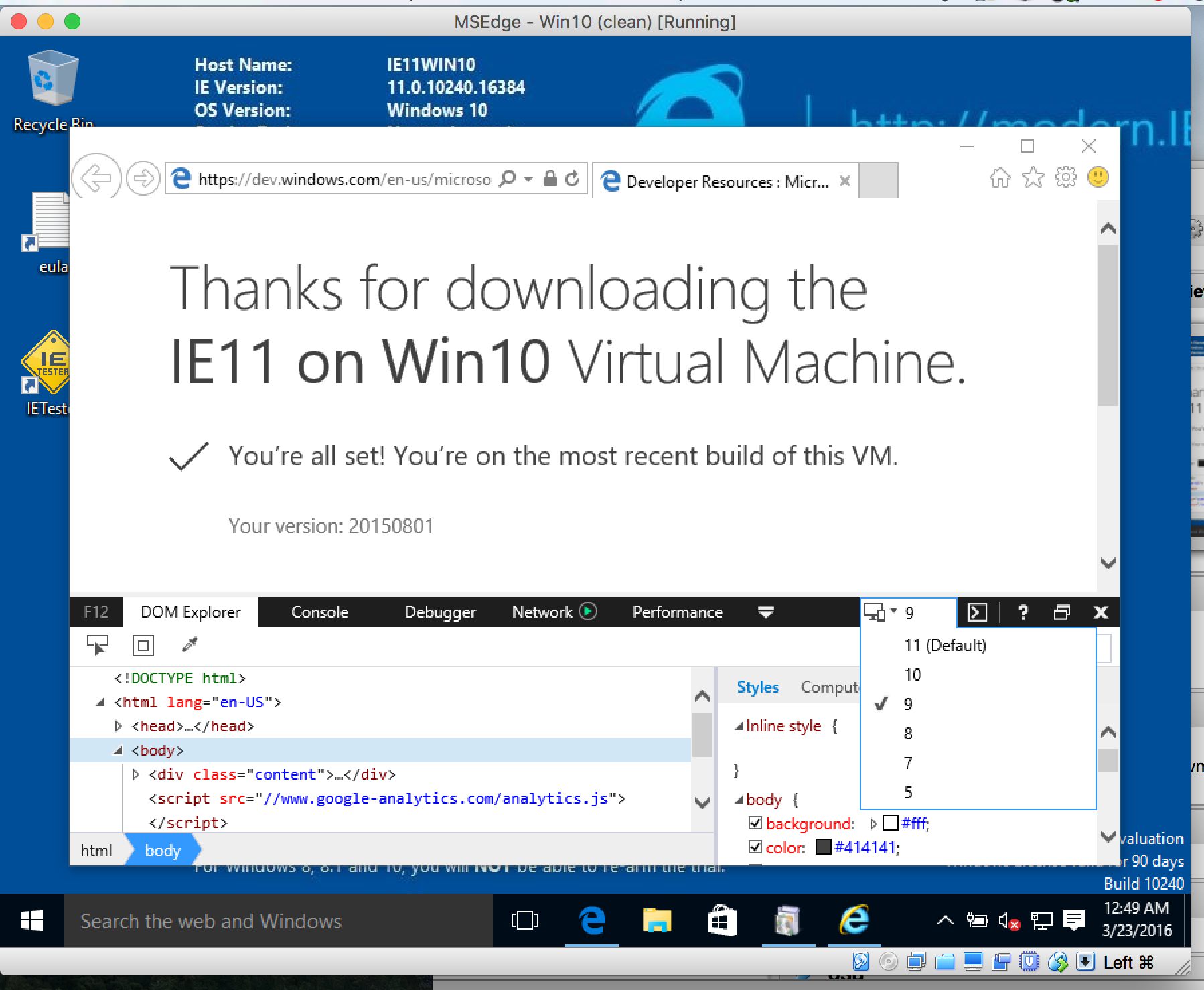
Task: Select the Styles tab
Action: 757,687
